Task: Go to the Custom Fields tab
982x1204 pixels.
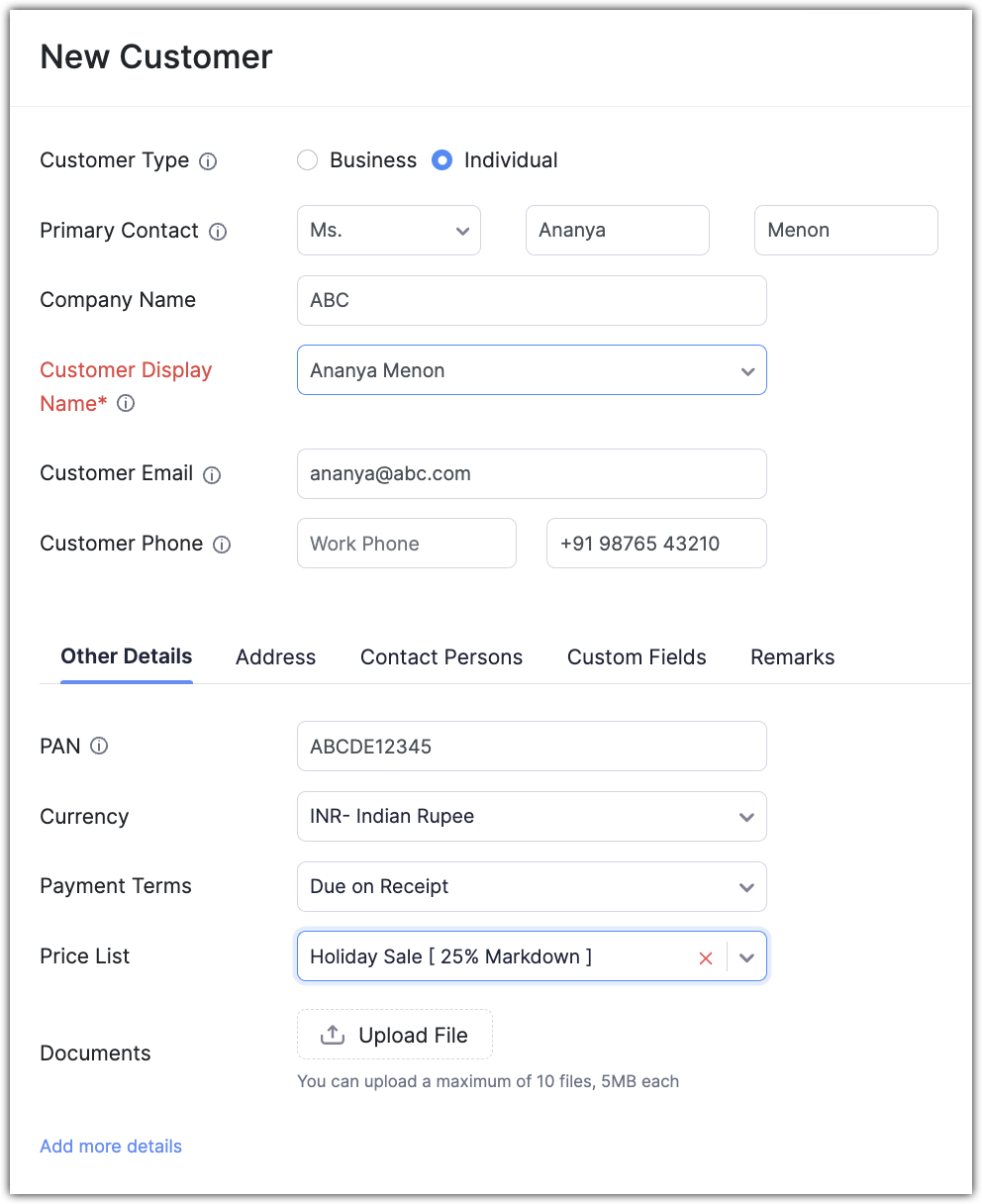Action: tap(637, 657)
